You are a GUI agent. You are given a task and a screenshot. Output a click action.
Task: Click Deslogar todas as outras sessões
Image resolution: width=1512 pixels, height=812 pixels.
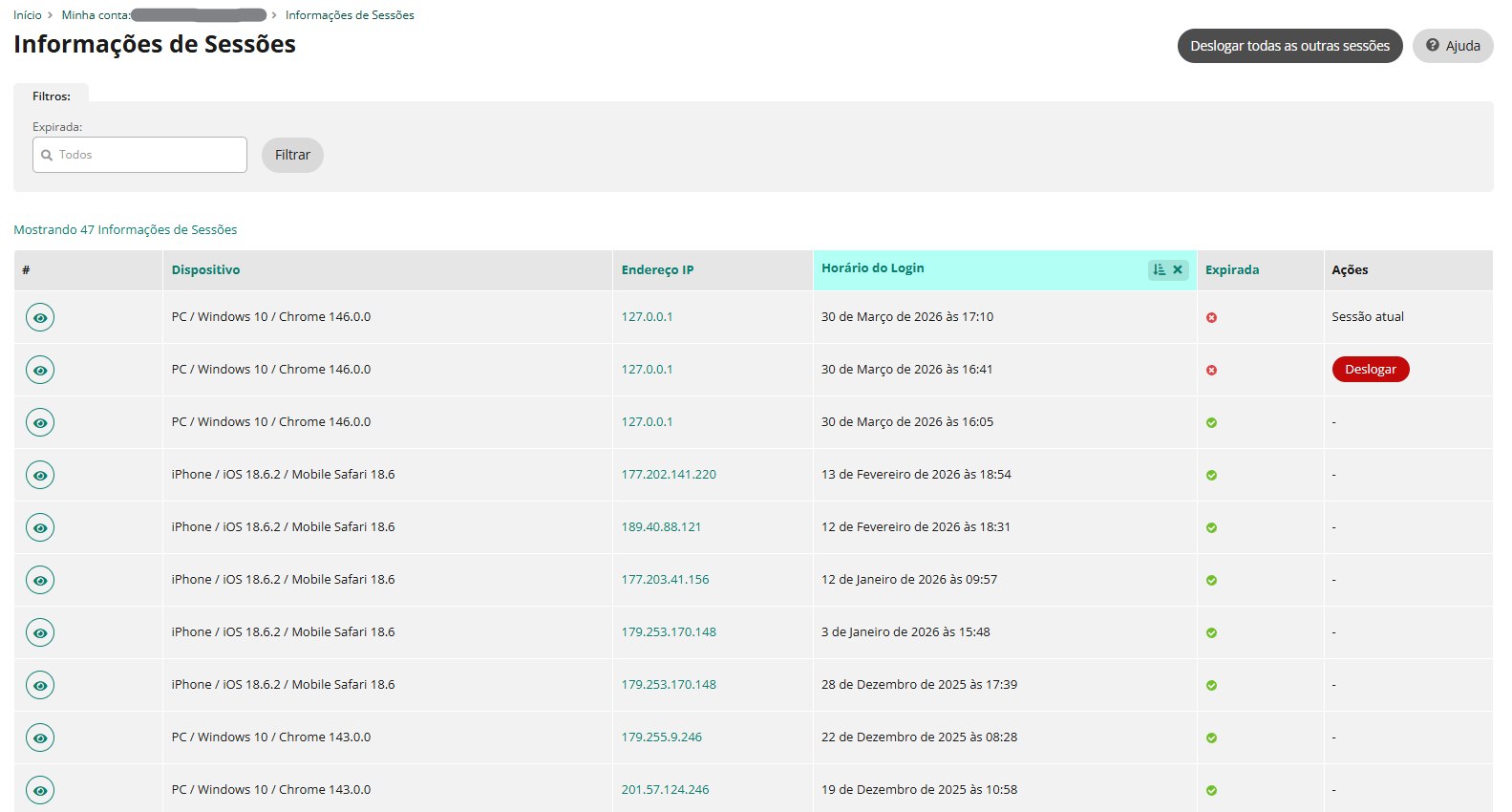point(1289,46)
